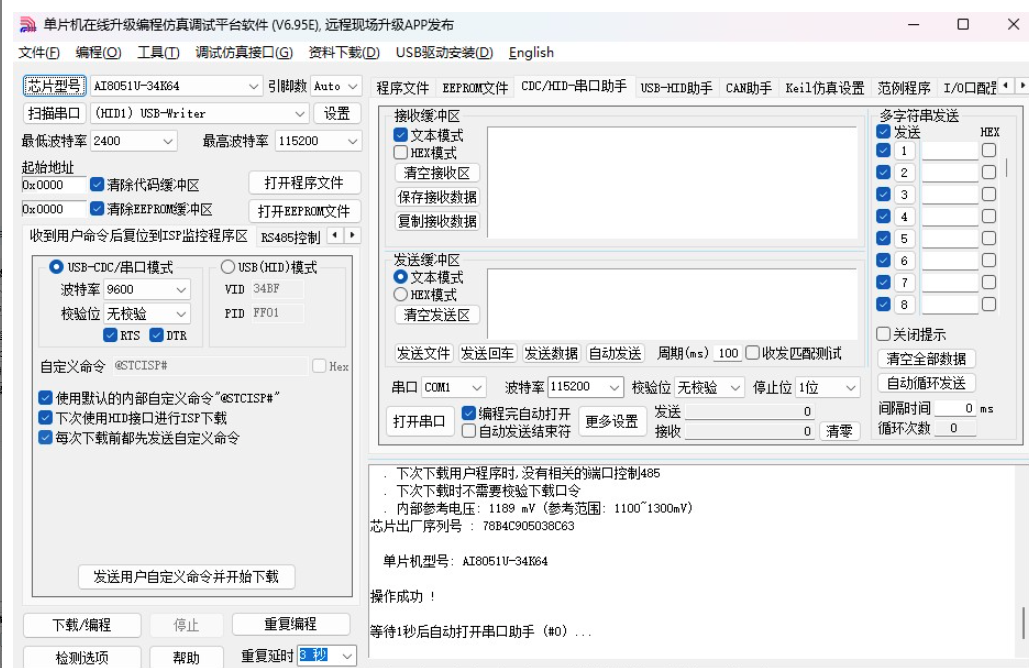Expand serial helper 波特率 115200 dropdown
This screenshot has height=668, width=1029.
[614, 388]
